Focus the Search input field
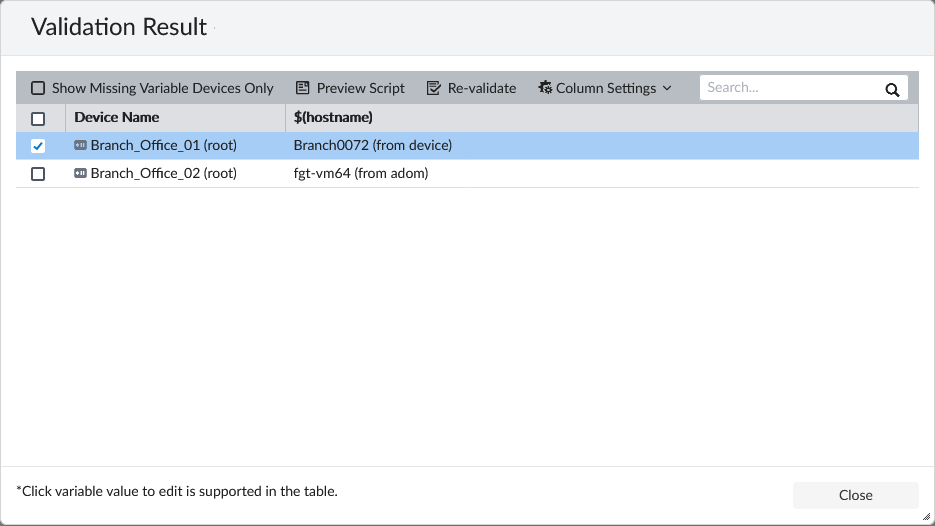935x526 pixels. click(x=790, y=88)
